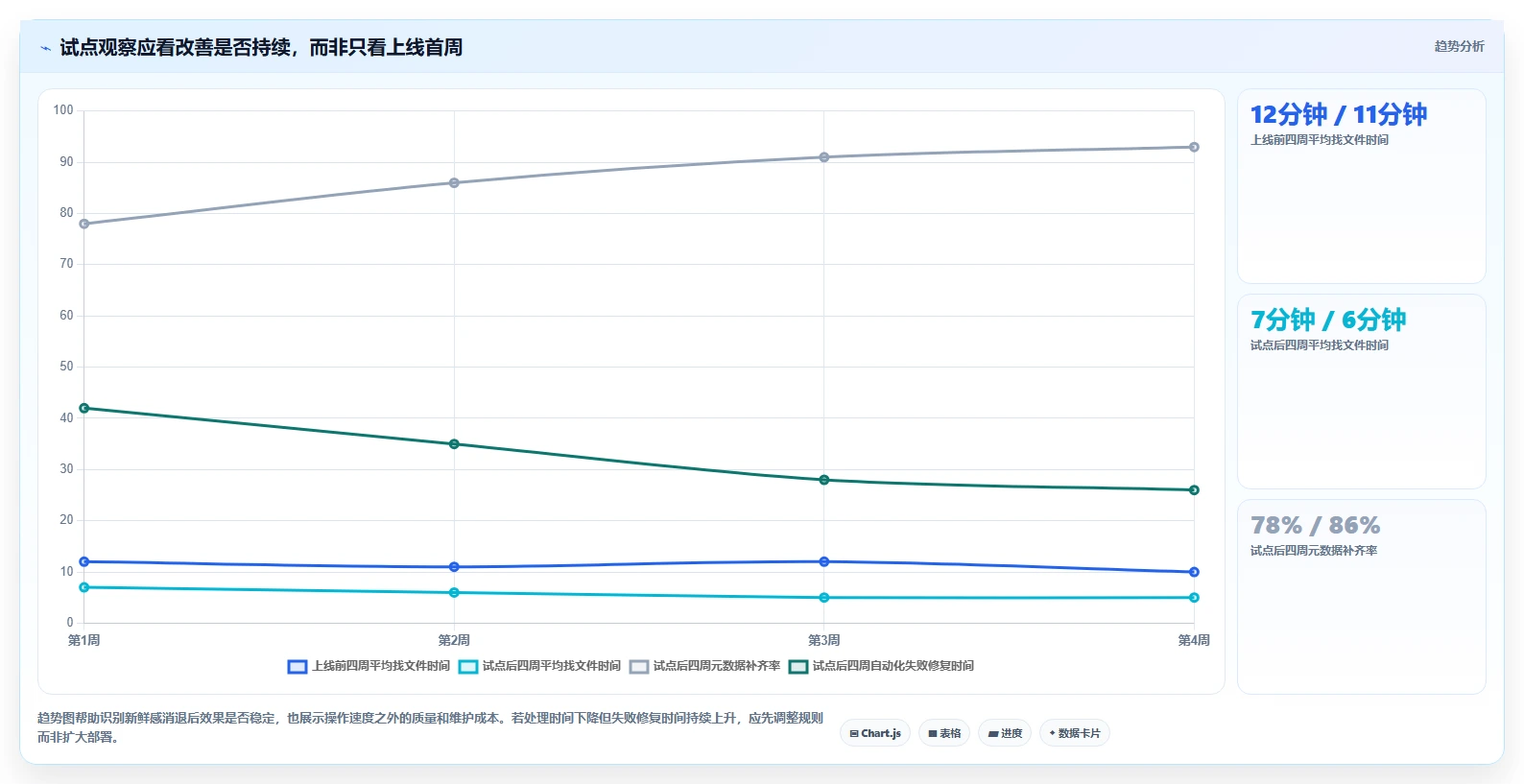The height and width of the screenshot is (784, 1524).
Task: Click dark blue 上线前 point at 第1周
Action: click(x=84, y=561)
